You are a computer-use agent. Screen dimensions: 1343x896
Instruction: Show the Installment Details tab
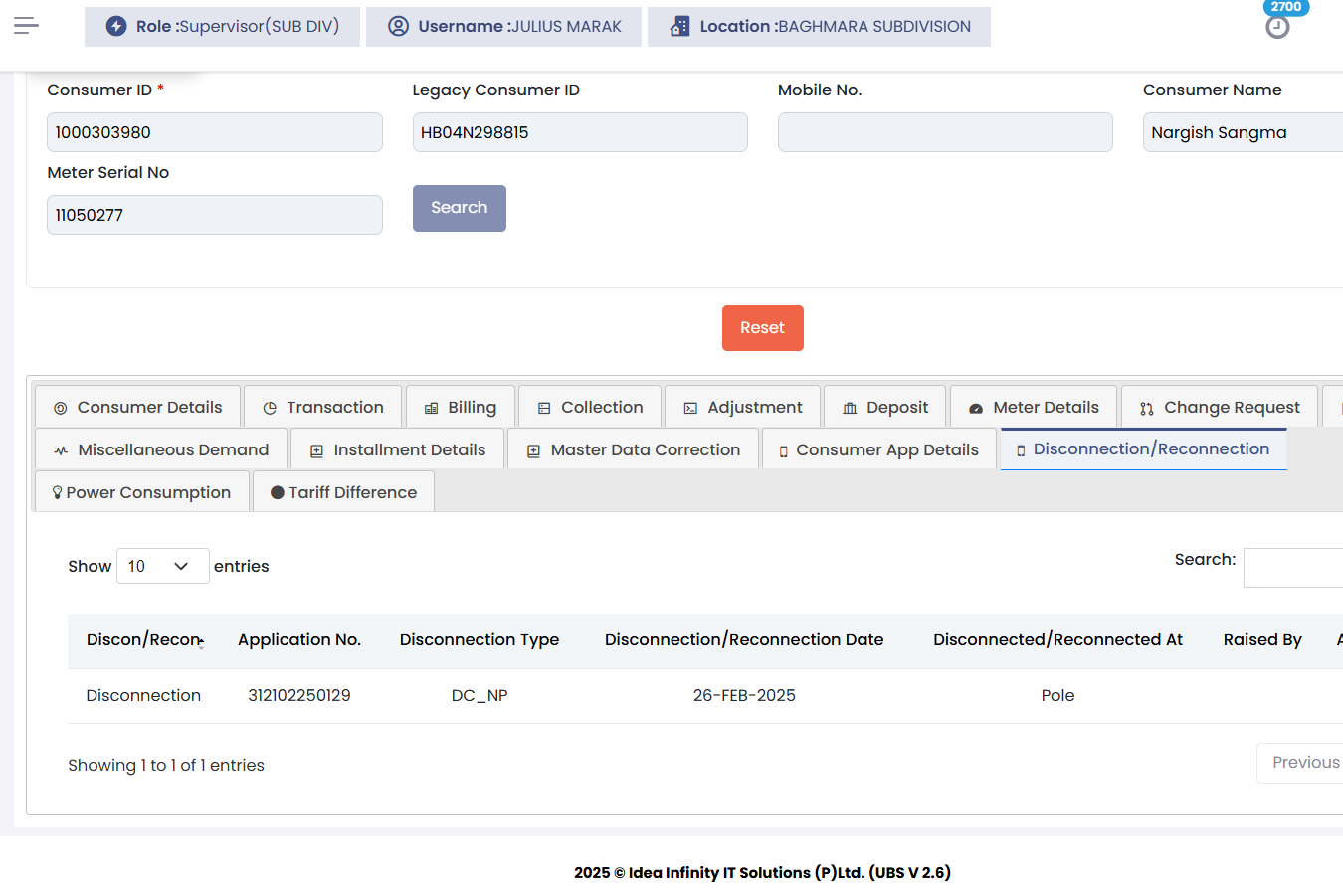(398, 449)
